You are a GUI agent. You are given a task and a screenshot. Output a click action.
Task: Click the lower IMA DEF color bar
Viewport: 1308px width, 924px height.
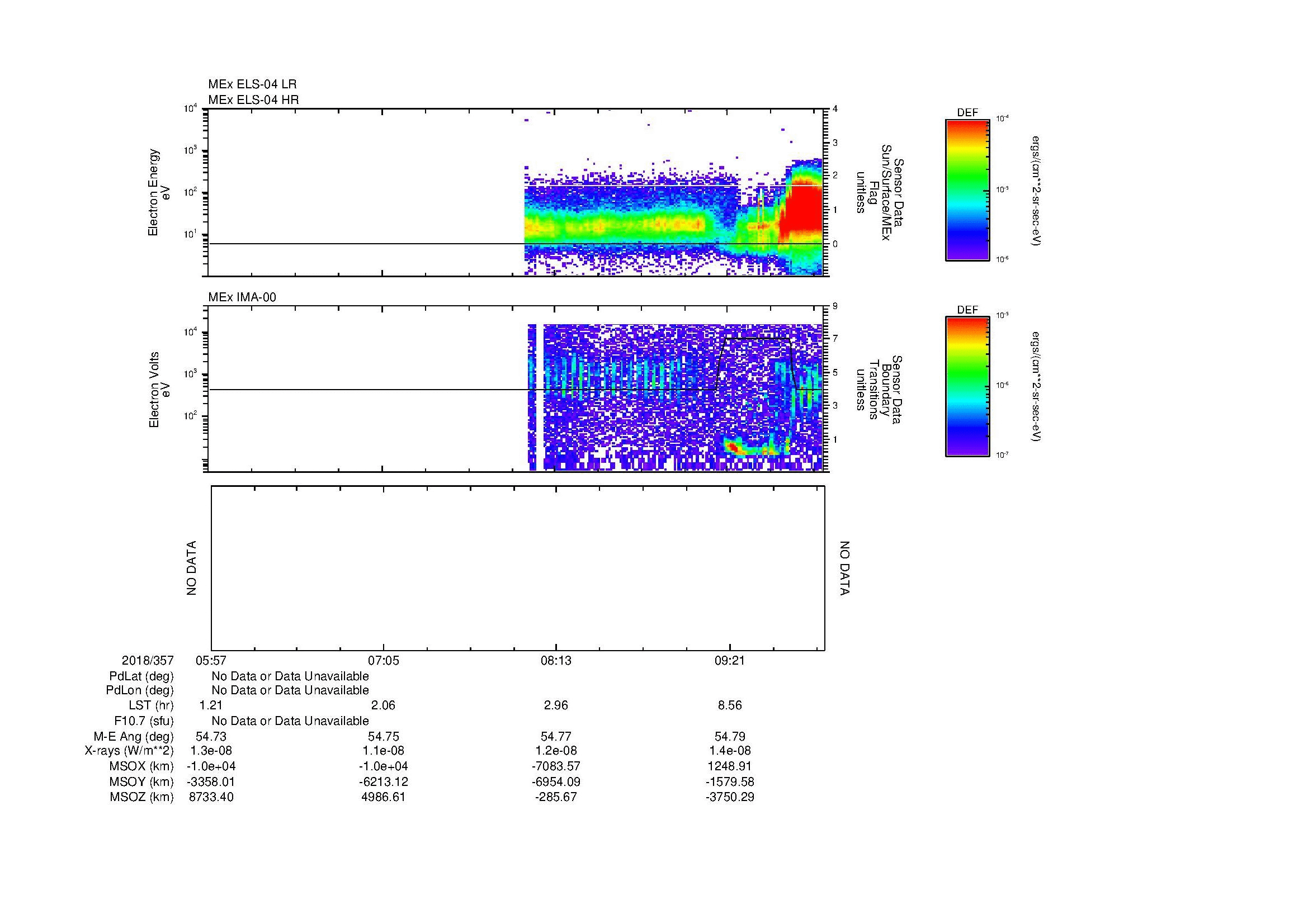click(x=967, y=387)
